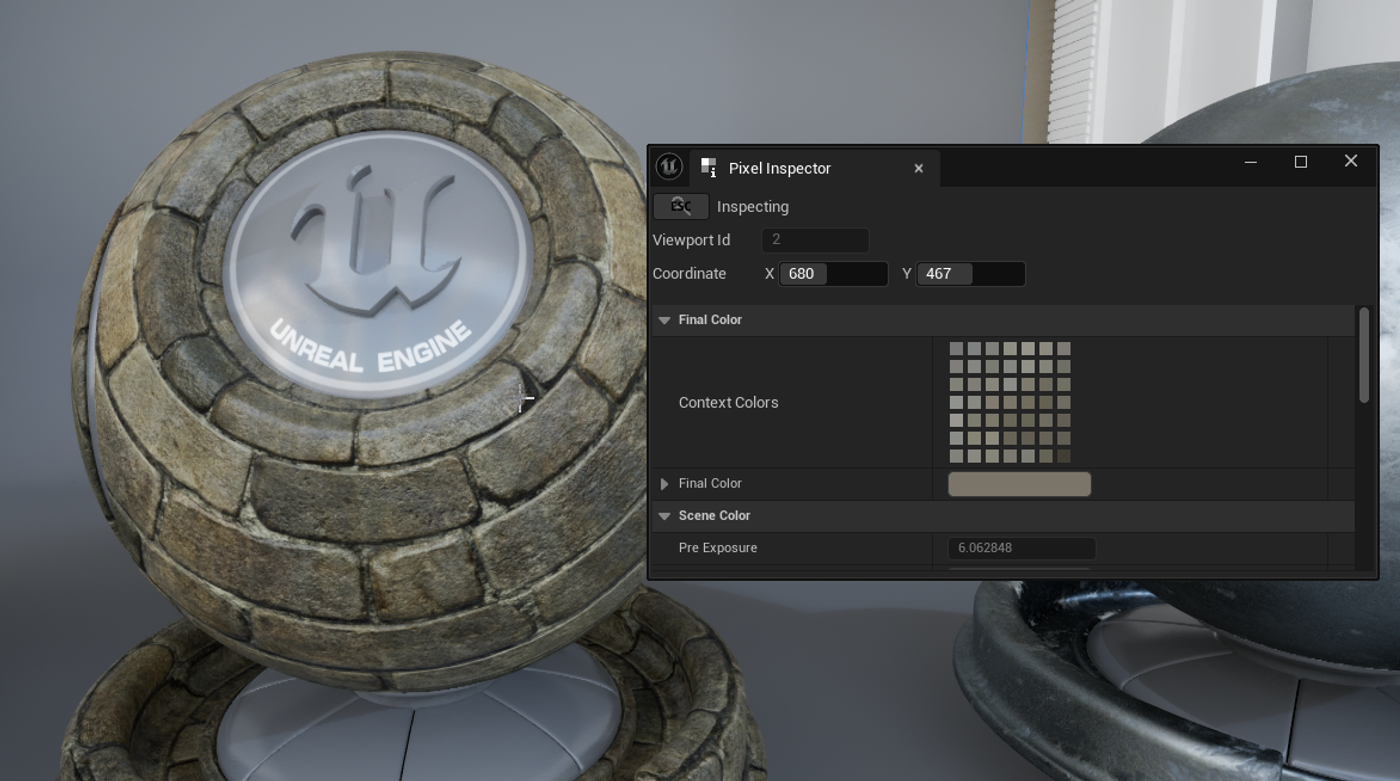Click the Unreal Engine logo in the window title bar

click(x=669, y=166)
